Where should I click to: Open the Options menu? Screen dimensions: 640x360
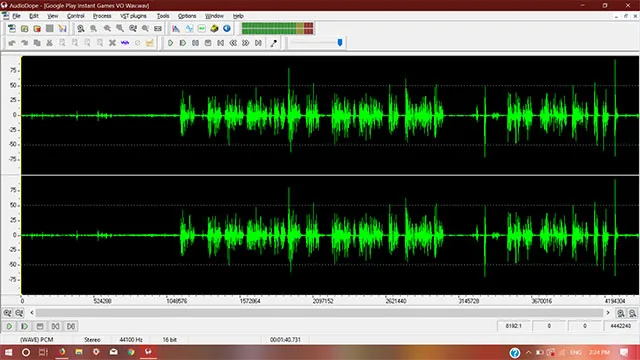[187, 16]
